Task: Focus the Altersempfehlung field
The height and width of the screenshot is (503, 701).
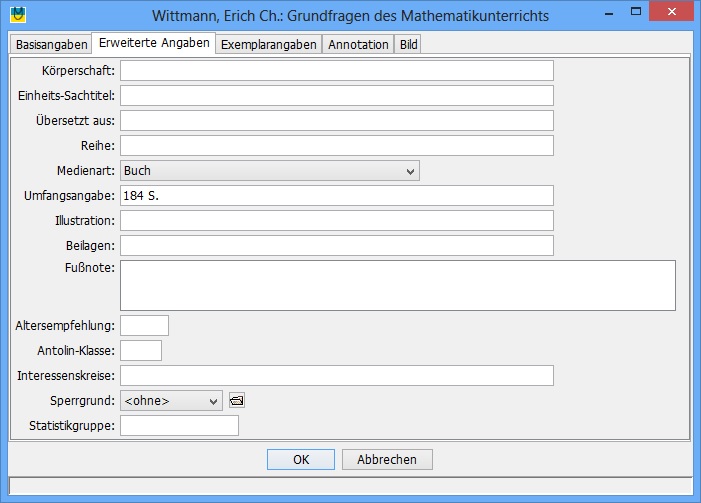Action: coord(144,325)
